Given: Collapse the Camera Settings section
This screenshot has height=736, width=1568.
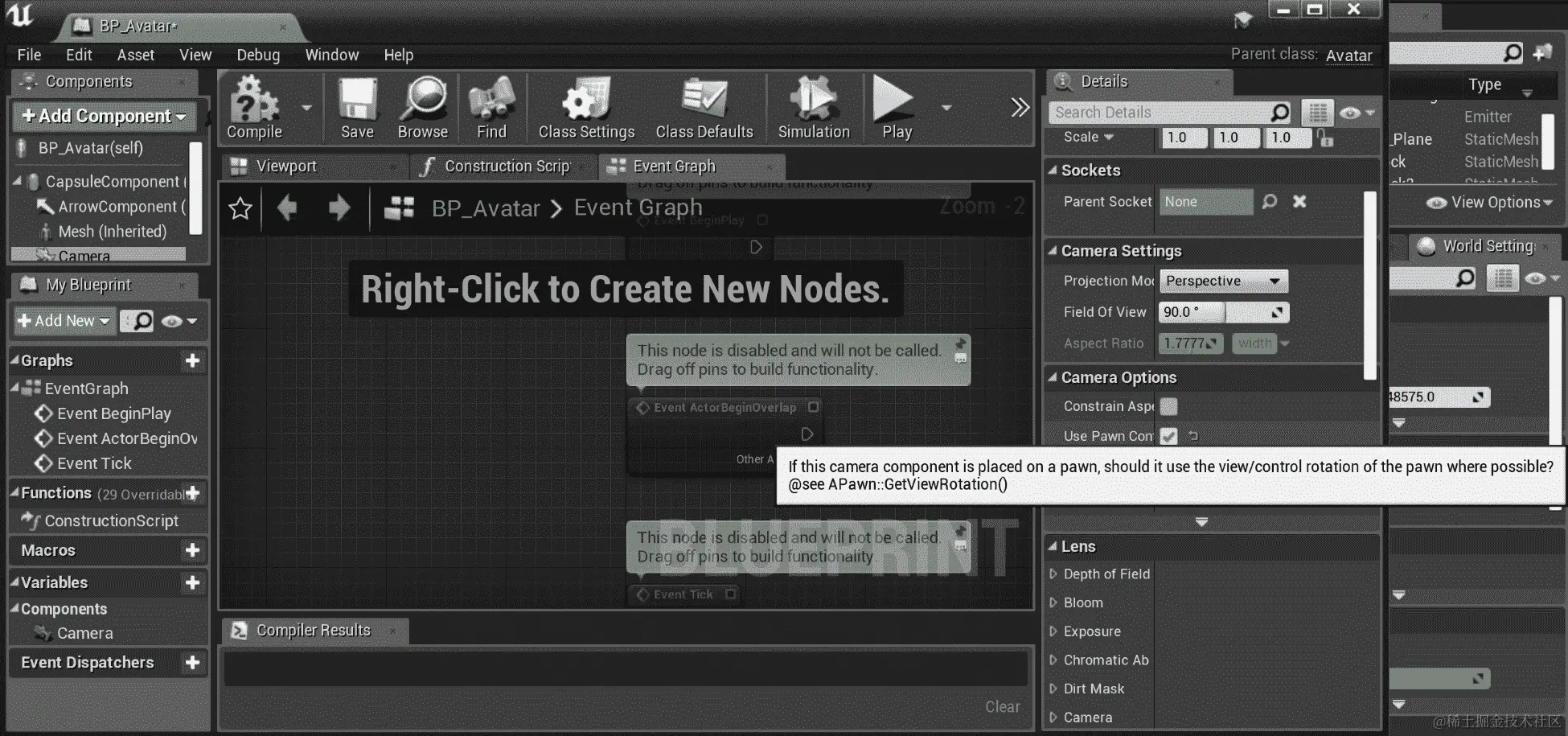Looking at the screenshot, I should tap(1053, 250).
